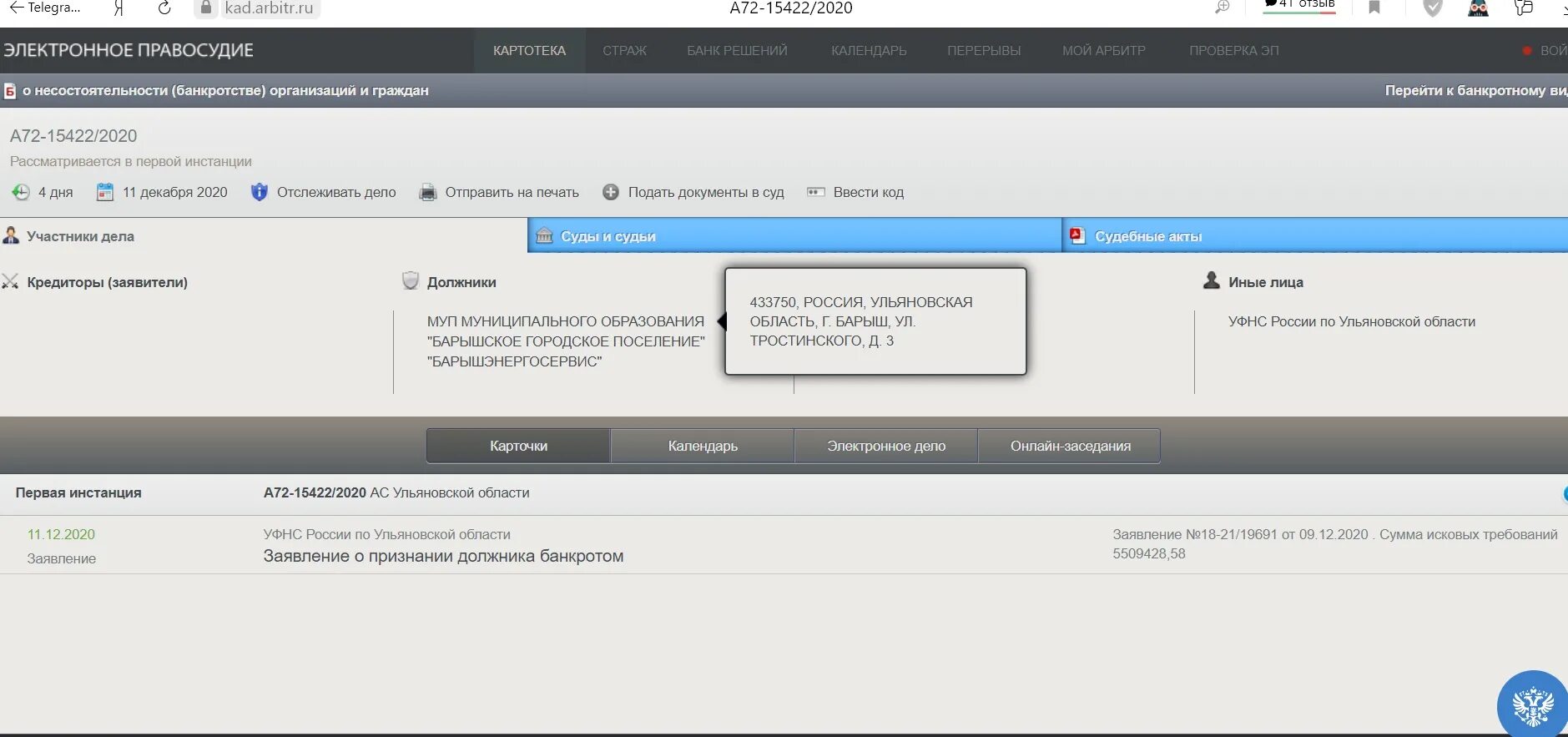Viewport: 1568px width, 737px height.
Task: Click the red bankruptcy category icon
Action: click(10, 91)
